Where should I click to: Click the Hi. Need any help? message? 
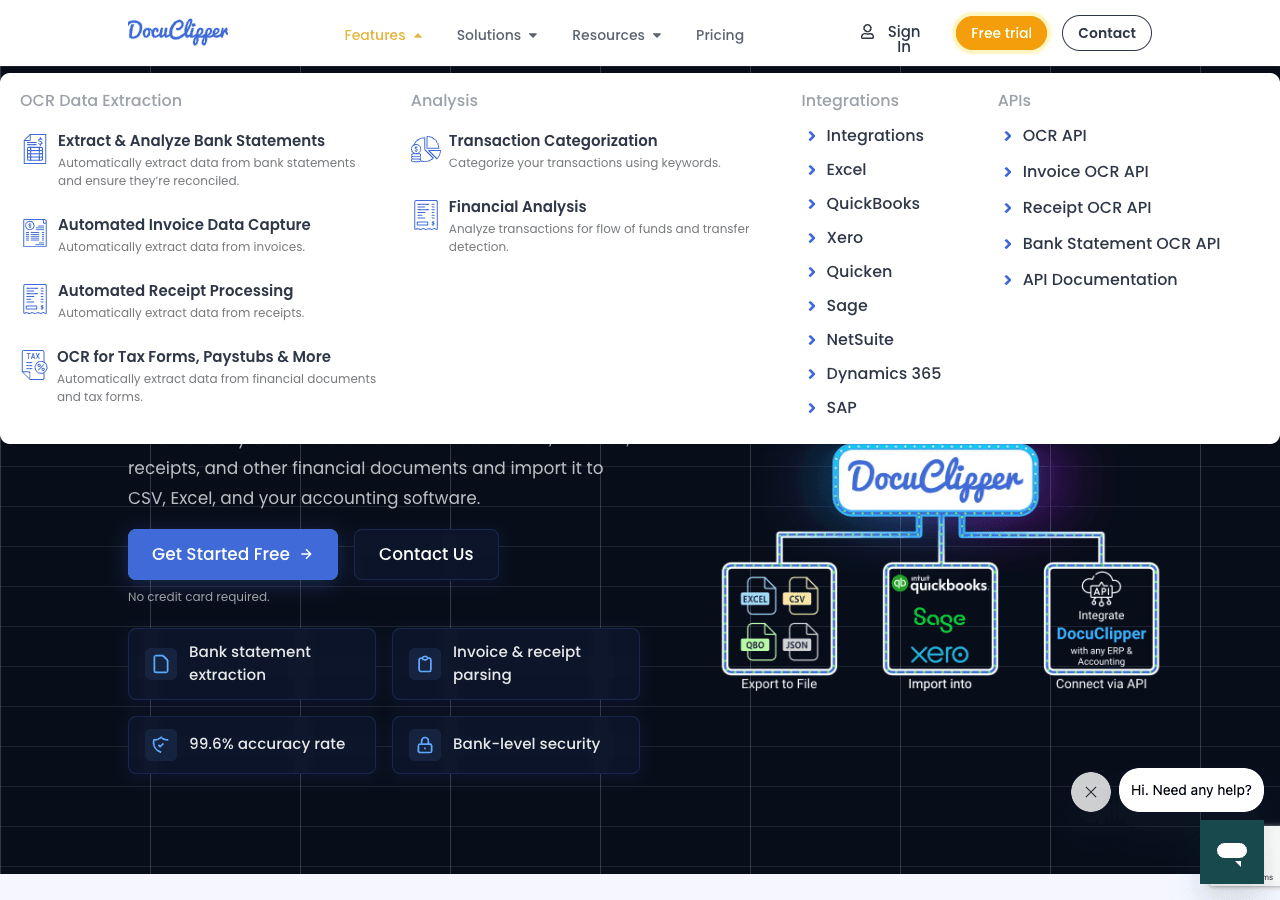click(1191, 790)
